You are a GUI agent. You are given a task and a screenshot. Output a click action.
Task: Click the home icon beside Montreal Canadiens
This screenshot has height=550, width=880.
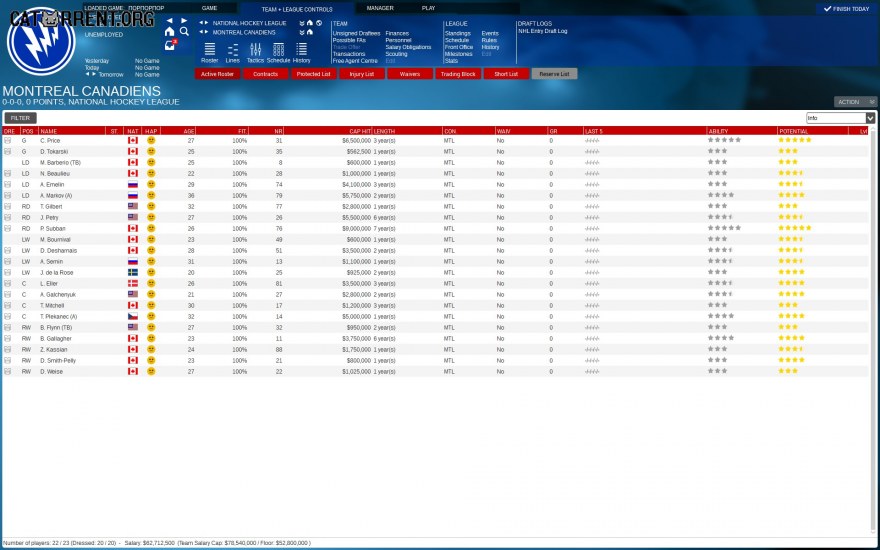click(310, 33)
